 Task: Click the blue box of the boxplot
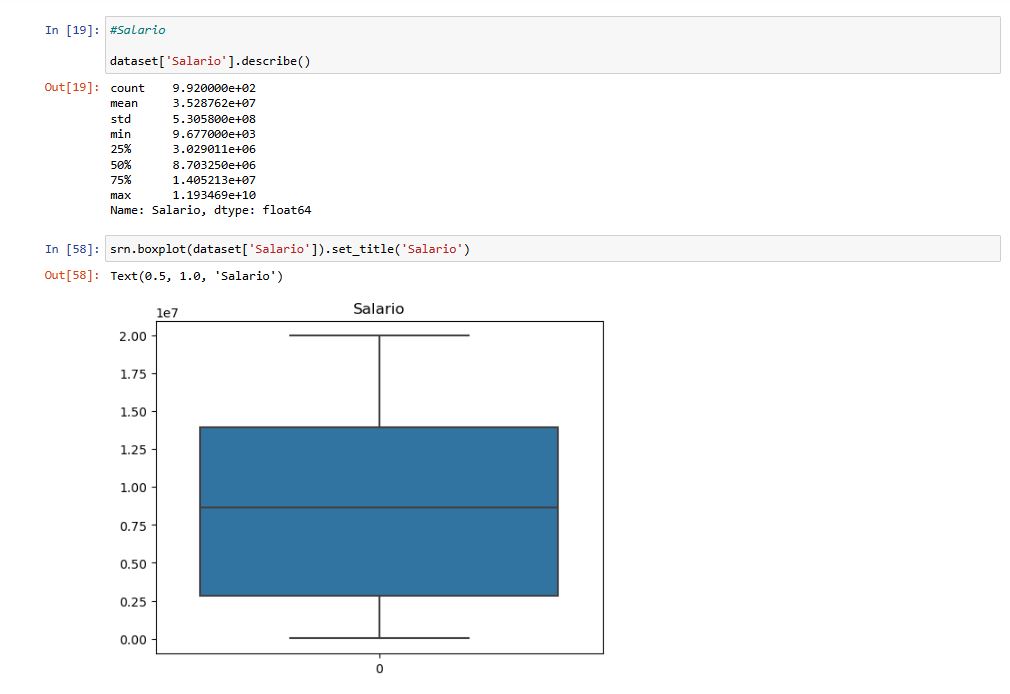(x=378, y=460)
